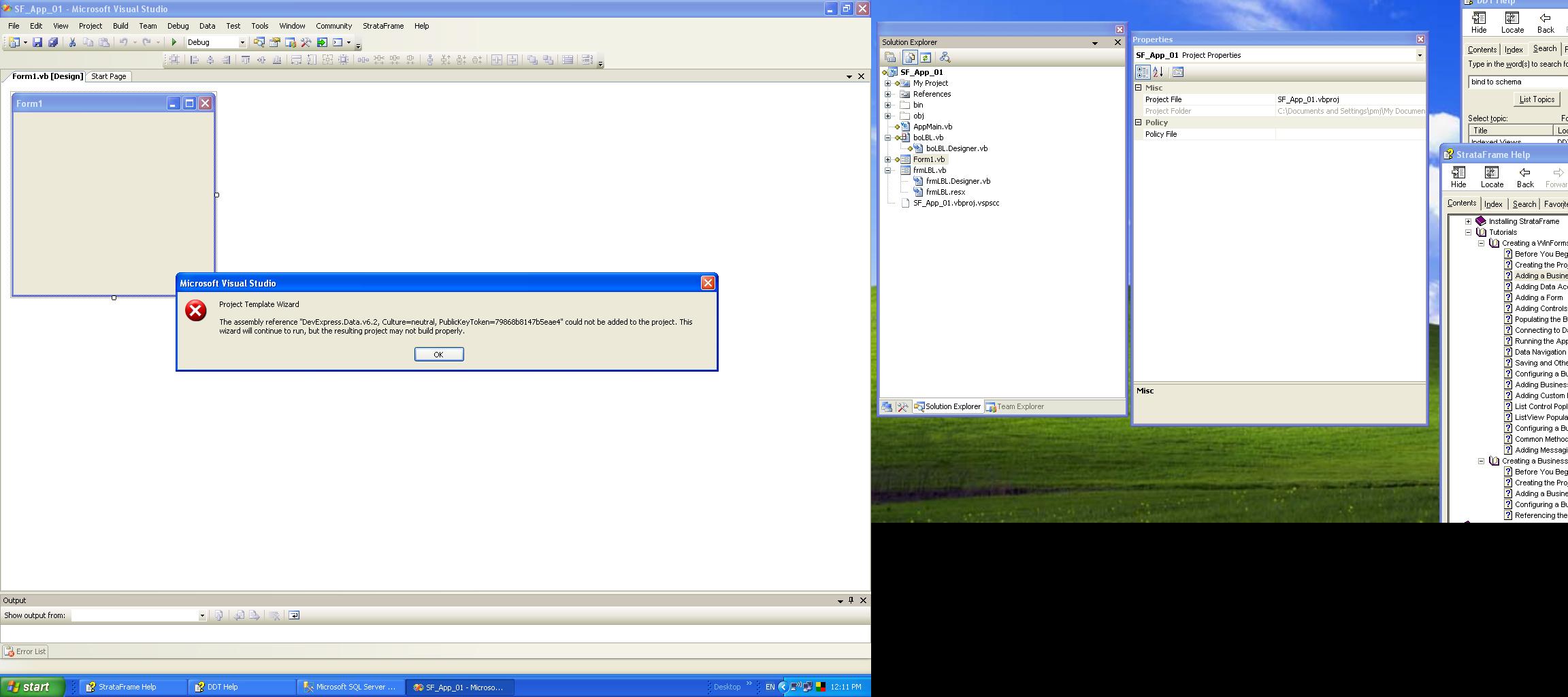Click the Windows start button
The height and width of the screenshot is (697, 1568).
point(33,687)
